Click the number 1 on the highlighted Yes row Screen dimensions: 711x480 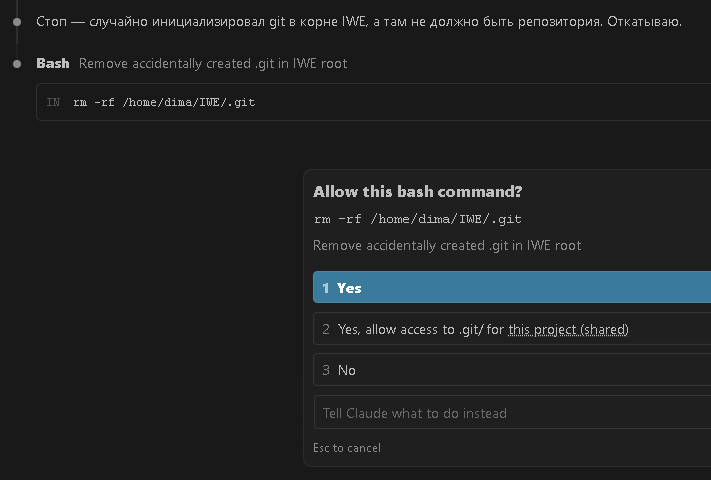[x=325, y=288]
